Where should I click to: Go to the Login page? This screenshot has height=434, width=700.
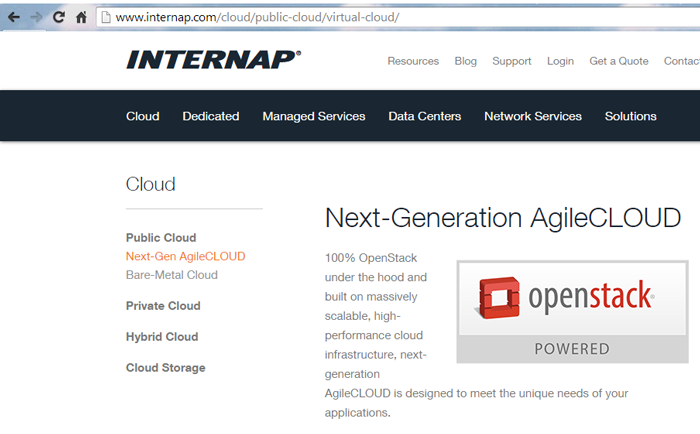coord(560,61)
